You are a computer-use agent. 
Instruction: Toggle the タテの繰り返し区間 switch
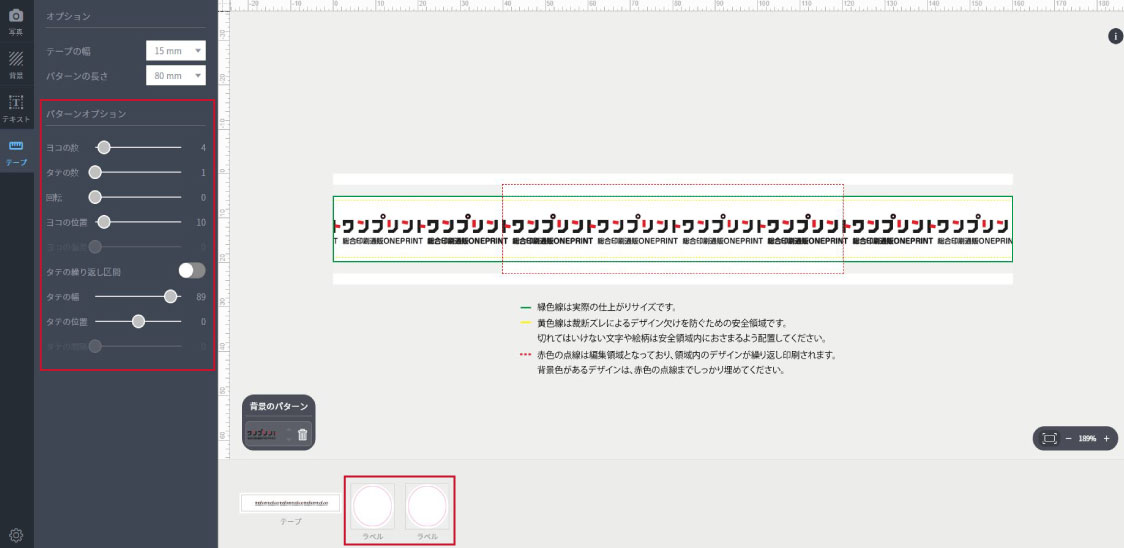tap(191, 271)
